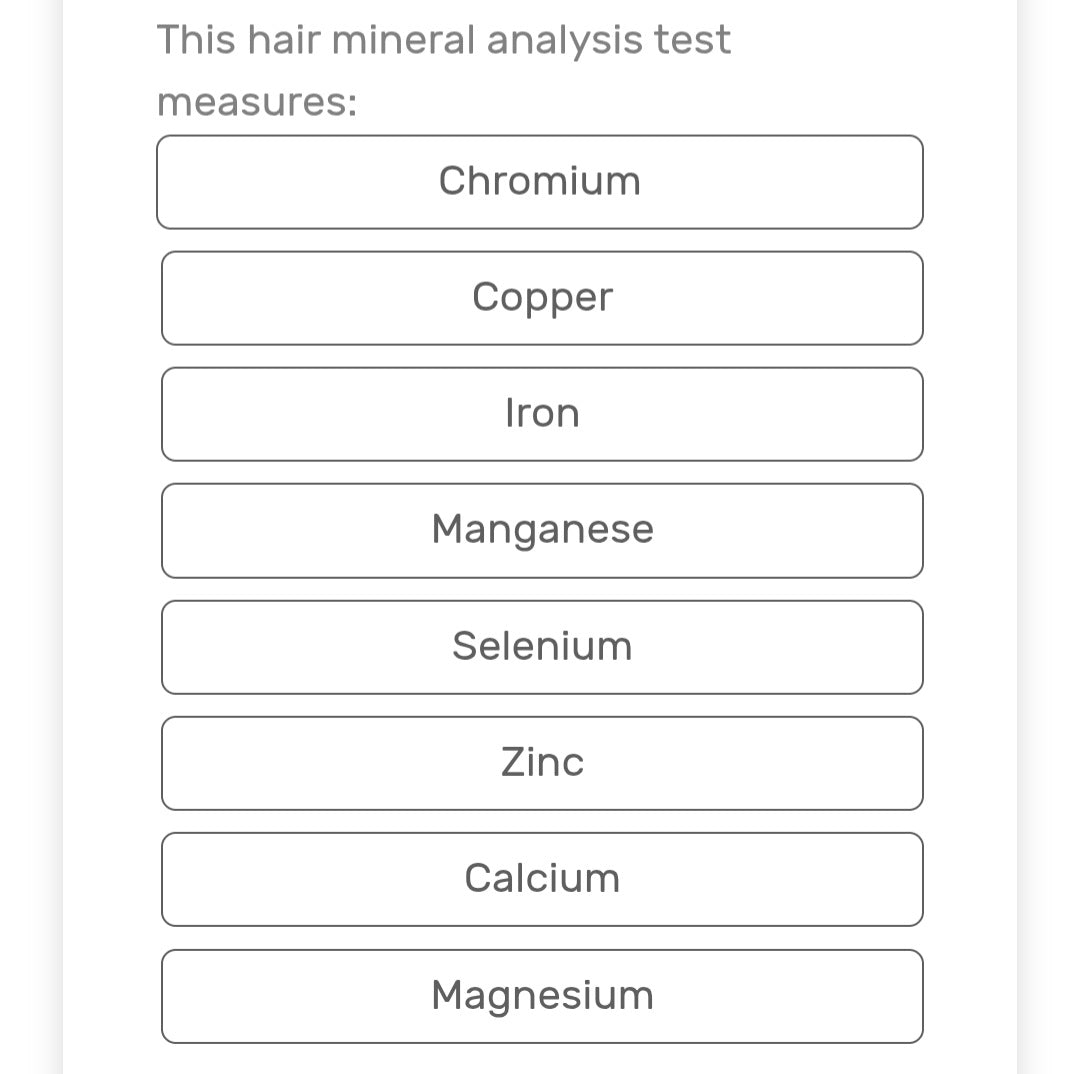
Task: Click the 'Magnesium' text label
Action: pos(542,995)
